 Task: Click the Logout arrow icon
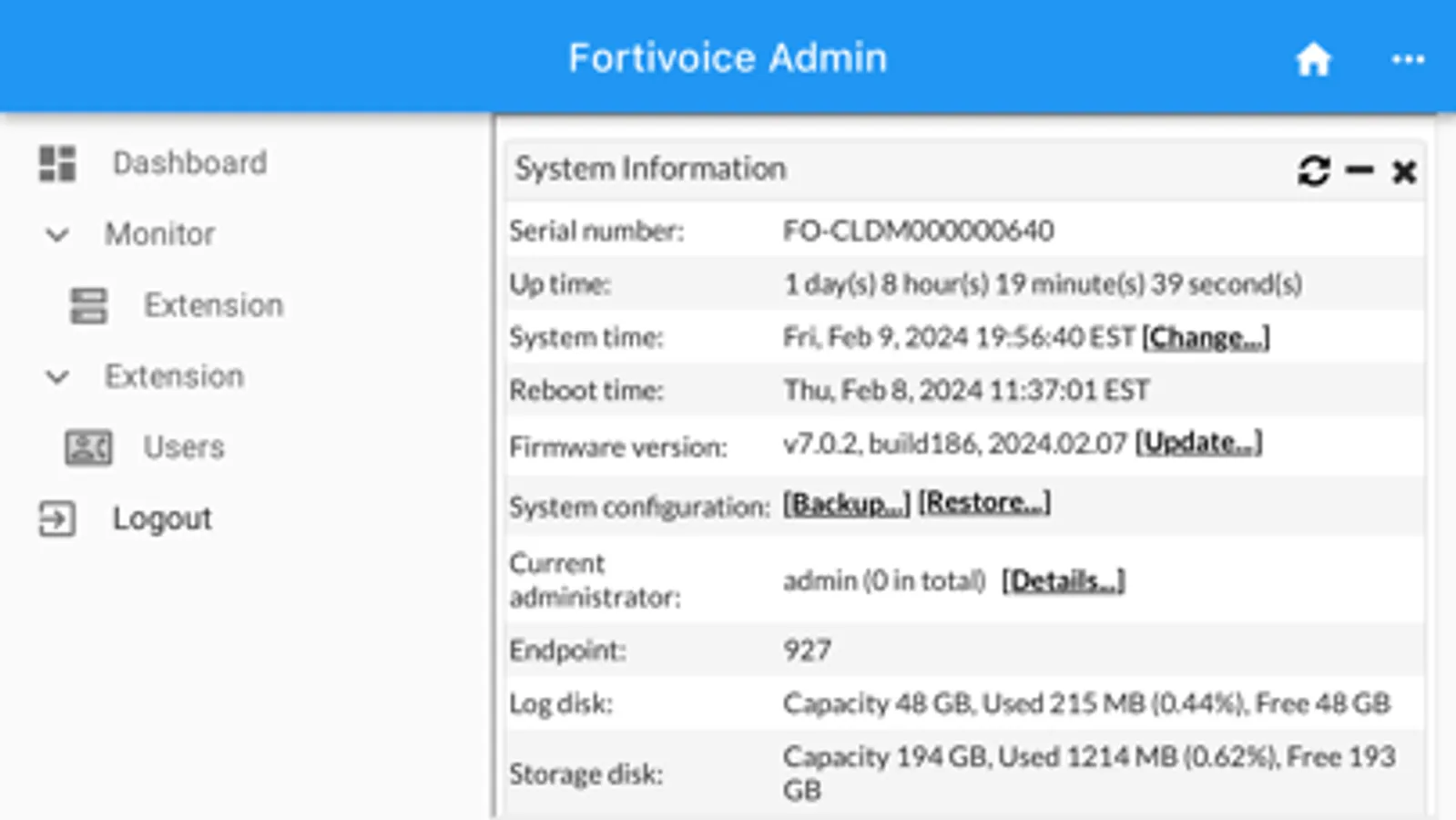[56, 519]
